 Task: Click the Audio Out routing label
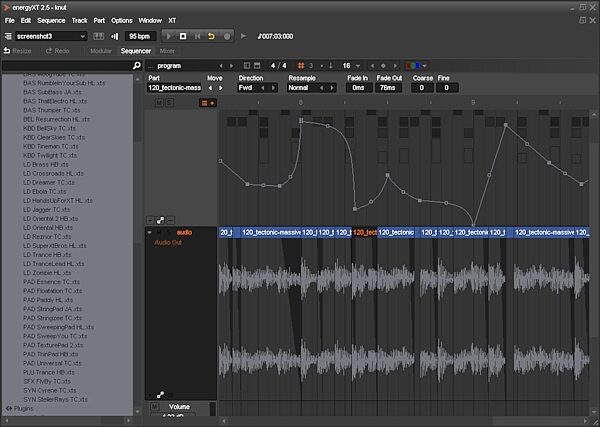click(168, 242)
